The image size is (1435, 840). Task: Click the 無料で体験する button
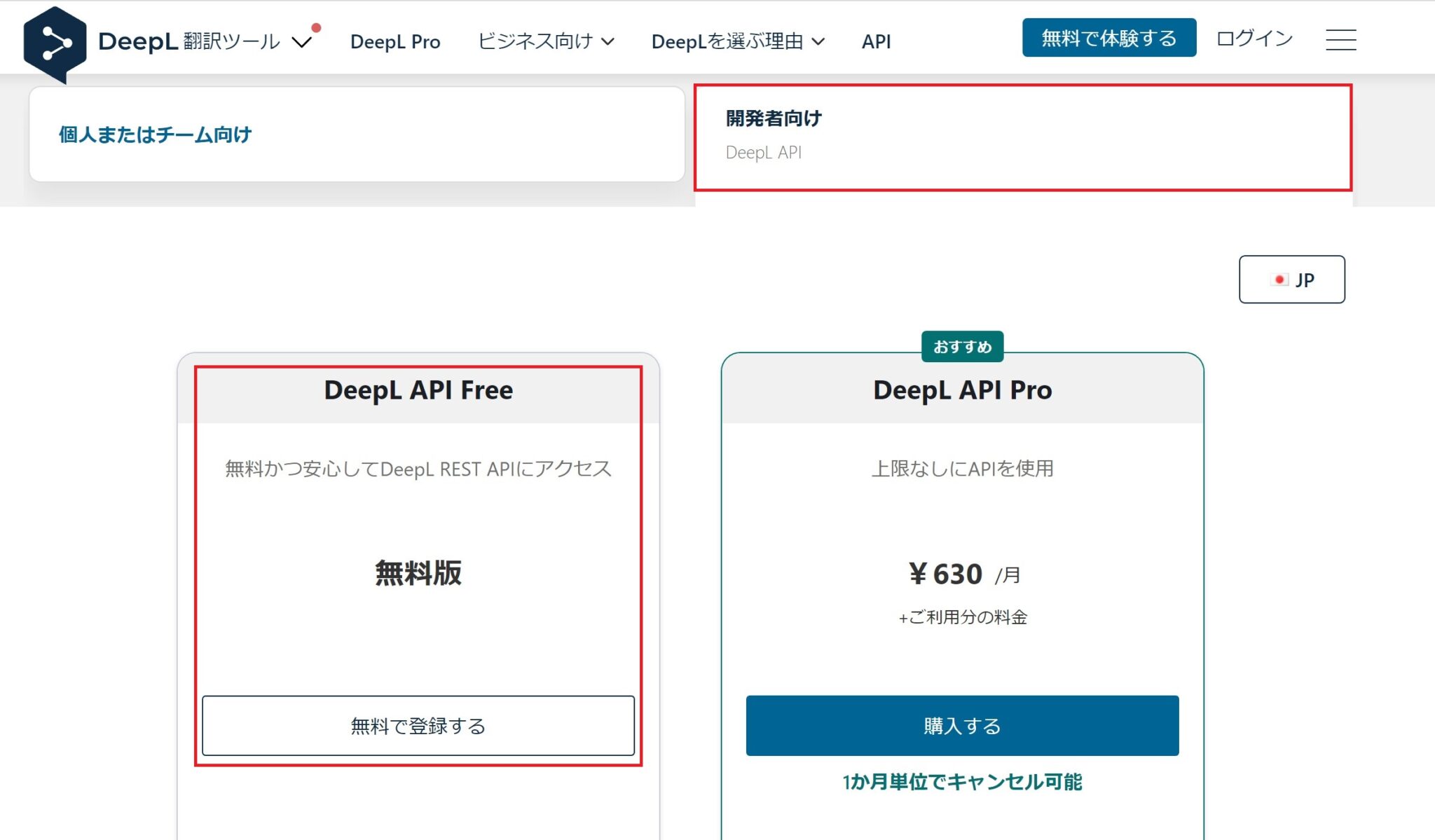pyautogui.click(x=1109, y=38)
